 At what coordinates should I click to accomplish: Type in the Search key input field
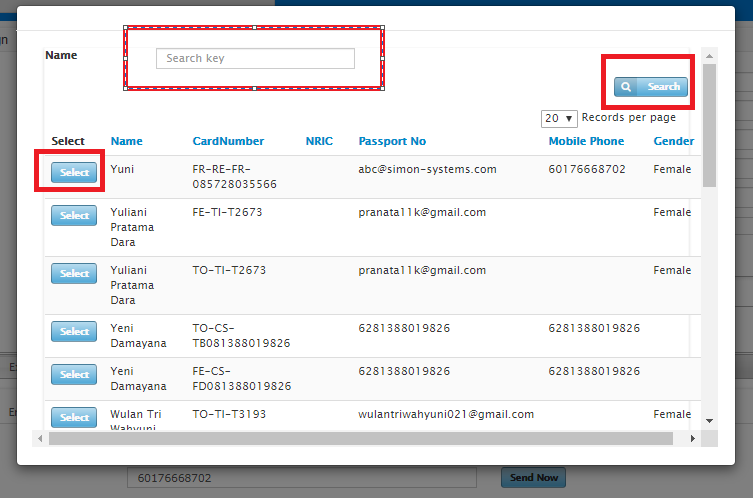[x=255, y=59]
